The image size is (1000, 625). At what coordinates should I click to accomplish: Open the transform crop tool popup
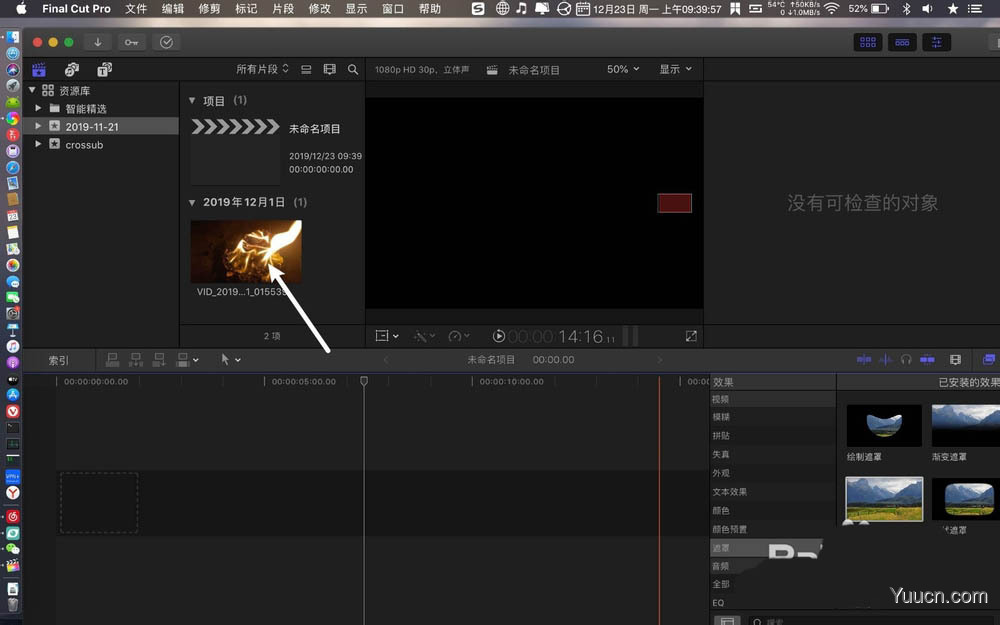pyautogui.click(x=387, y=335)
